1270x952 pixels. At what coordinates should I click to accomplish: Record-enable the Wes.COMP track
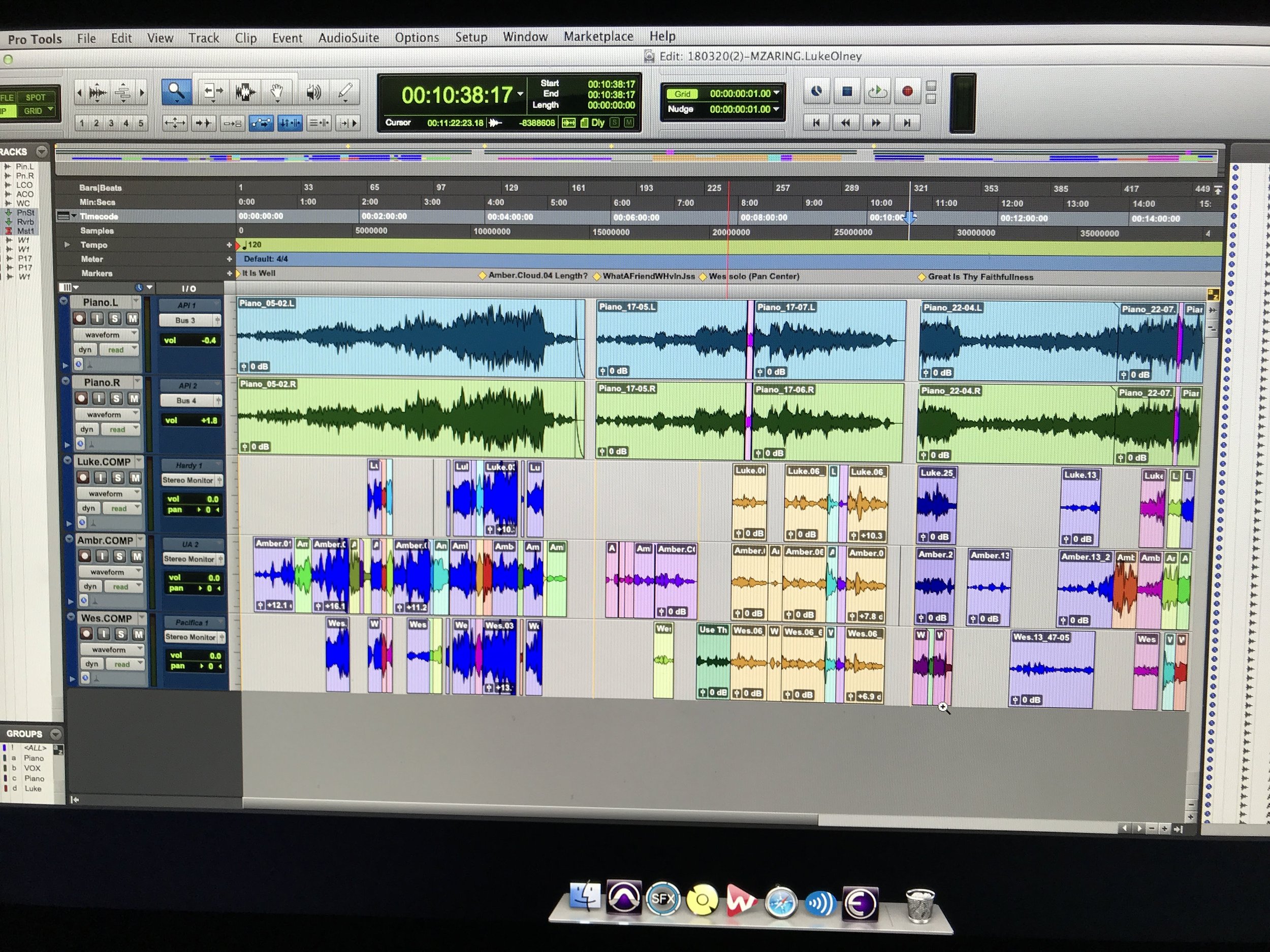click(x=86, y=634)
